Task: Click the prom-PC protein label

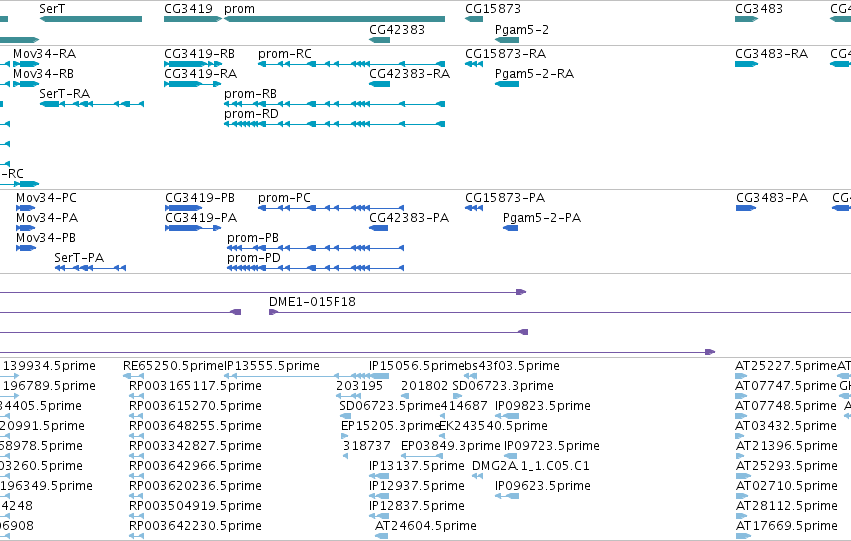Action: tap(284, 198)
